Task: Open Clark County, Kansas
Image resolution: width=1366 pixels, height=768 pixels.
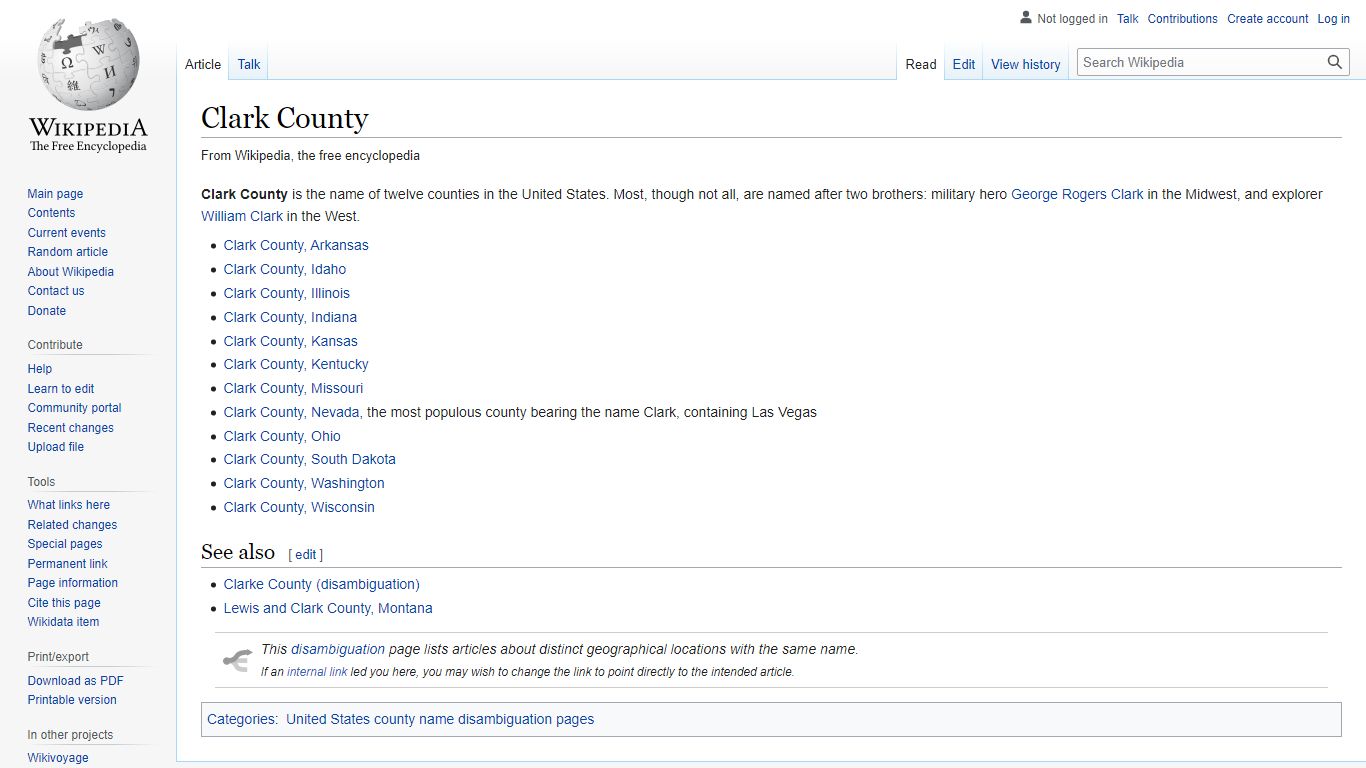Action: [291, 341]
